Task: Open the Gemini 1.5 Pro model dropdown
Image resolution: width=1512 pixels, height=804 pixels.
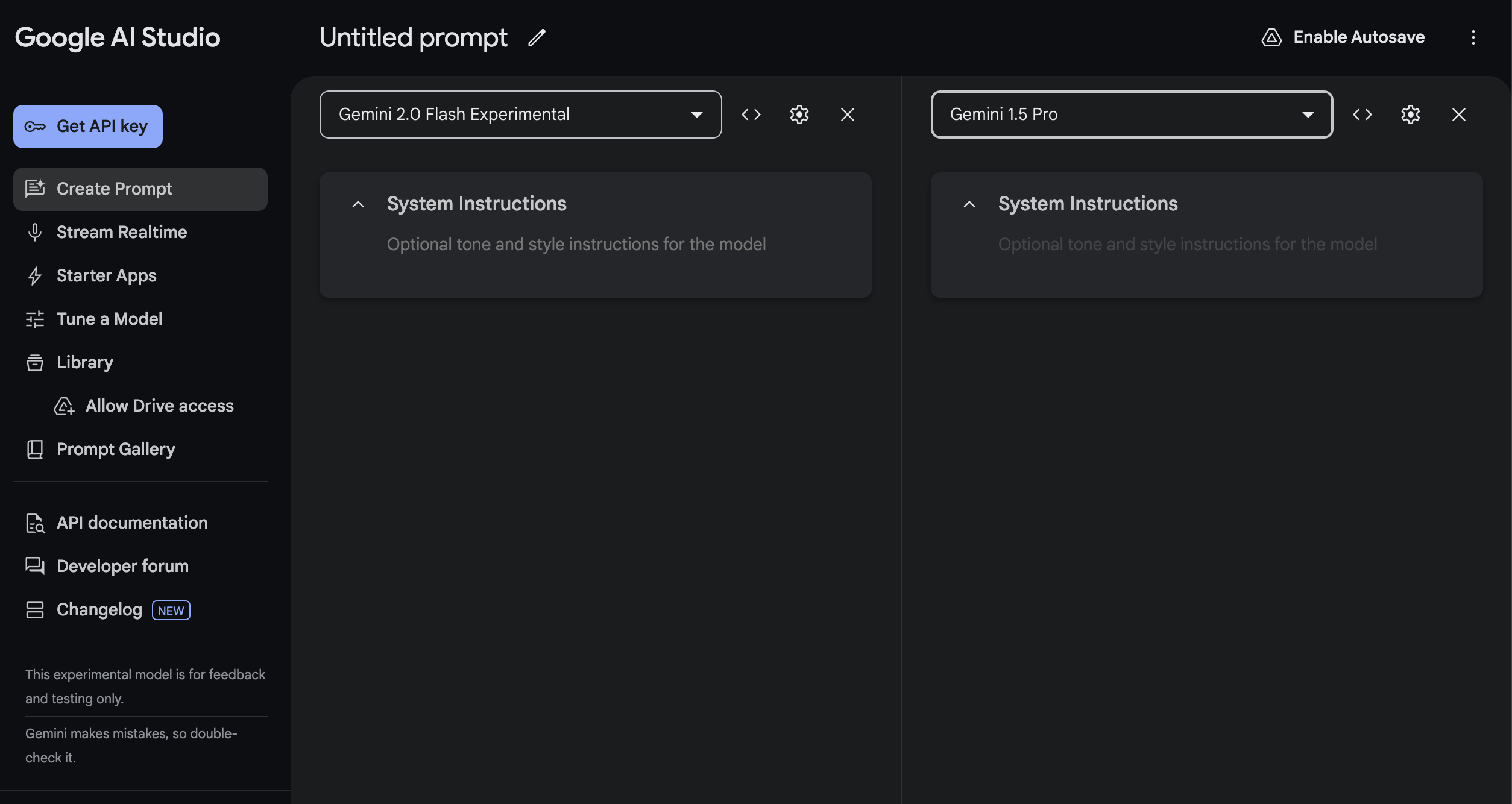Action: pyautogui.click(x=1132, y=115)
